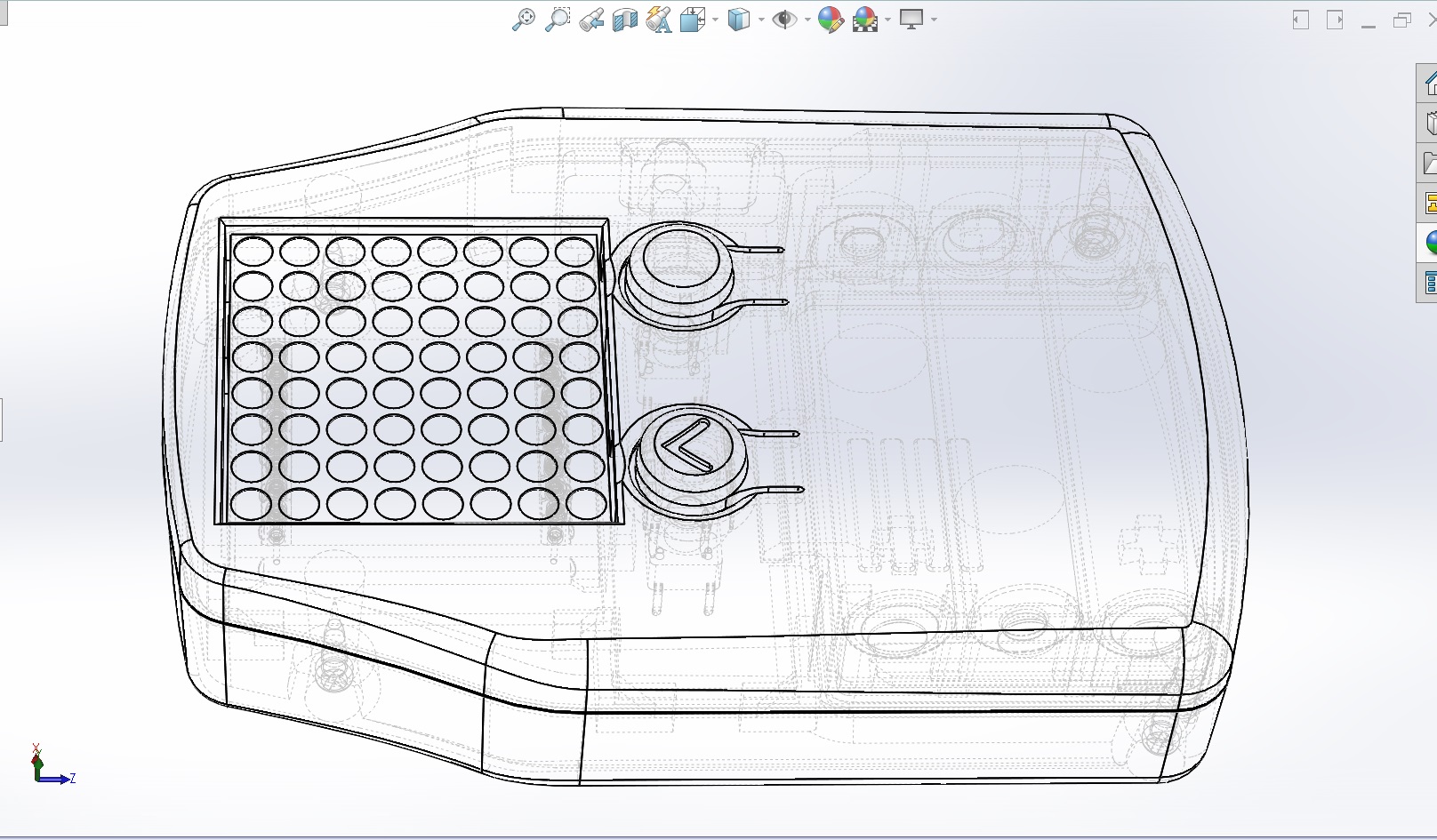The image size is (1437, 840).
Task: Open the Edit Appearance tool
Action: [830, 20]
